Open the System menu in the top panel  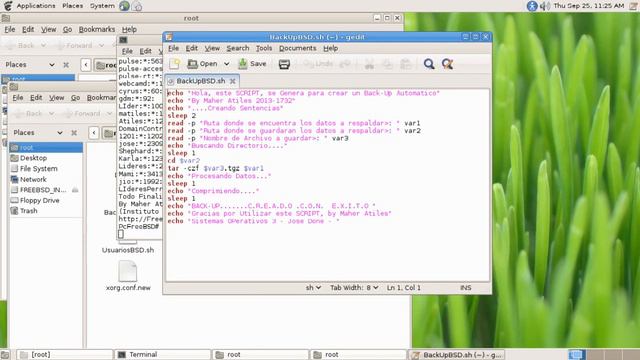(x=102, y=6)
